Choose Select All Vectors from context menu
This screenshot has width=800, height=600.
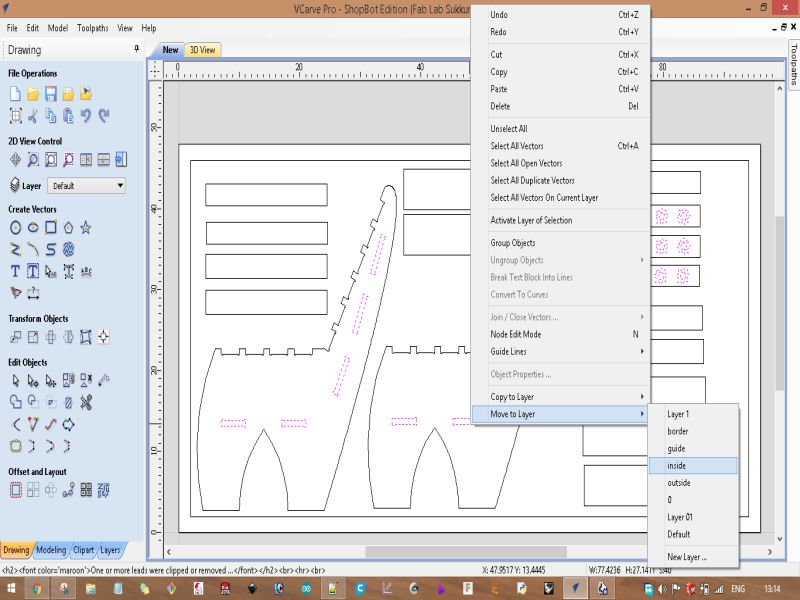[x=561, y=146]
